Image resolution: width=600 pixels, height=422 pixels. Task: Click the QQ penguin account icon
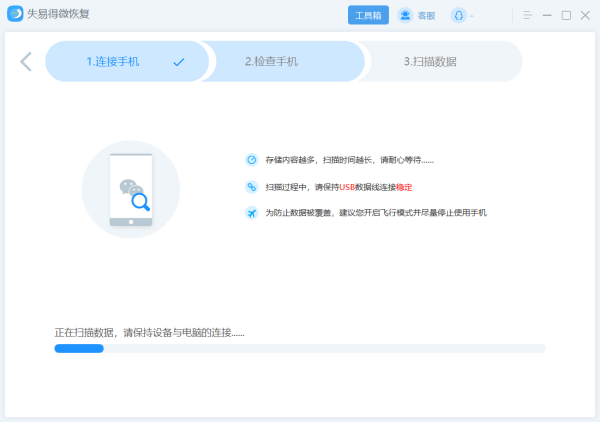(x=458, y=15)
